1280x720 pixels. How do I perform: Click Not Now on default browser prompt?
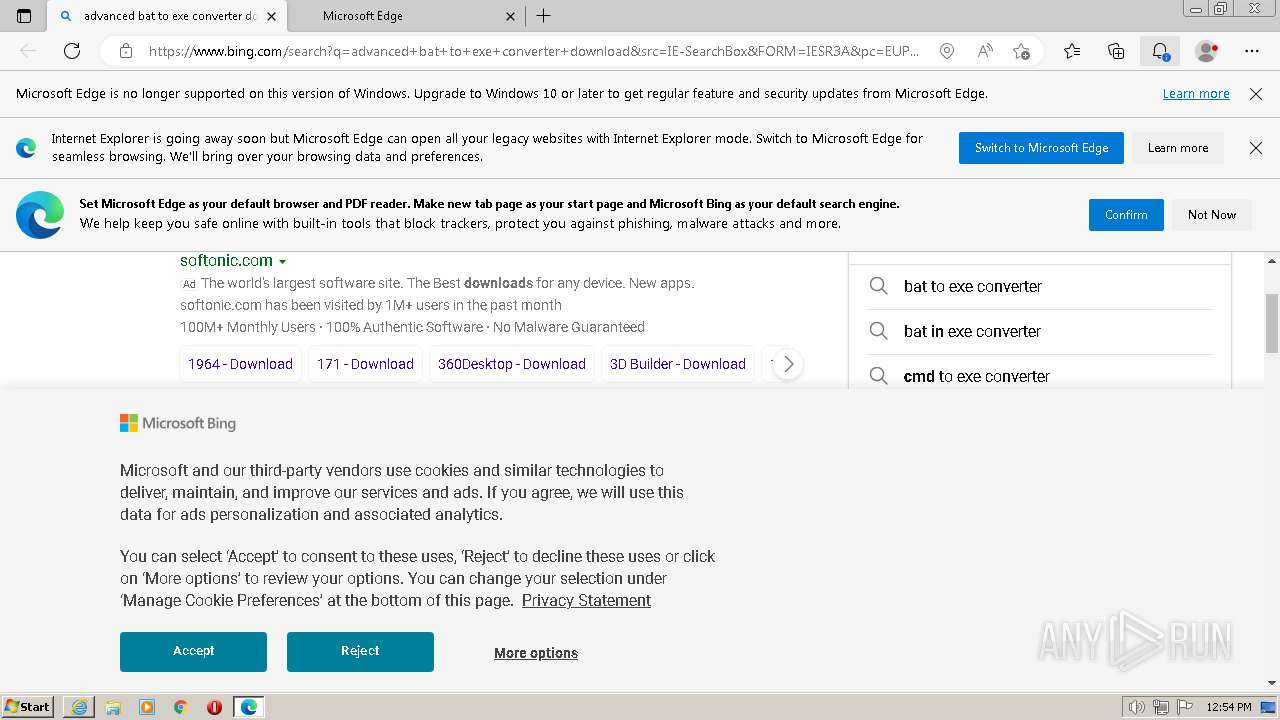[x=1212, y=215]
